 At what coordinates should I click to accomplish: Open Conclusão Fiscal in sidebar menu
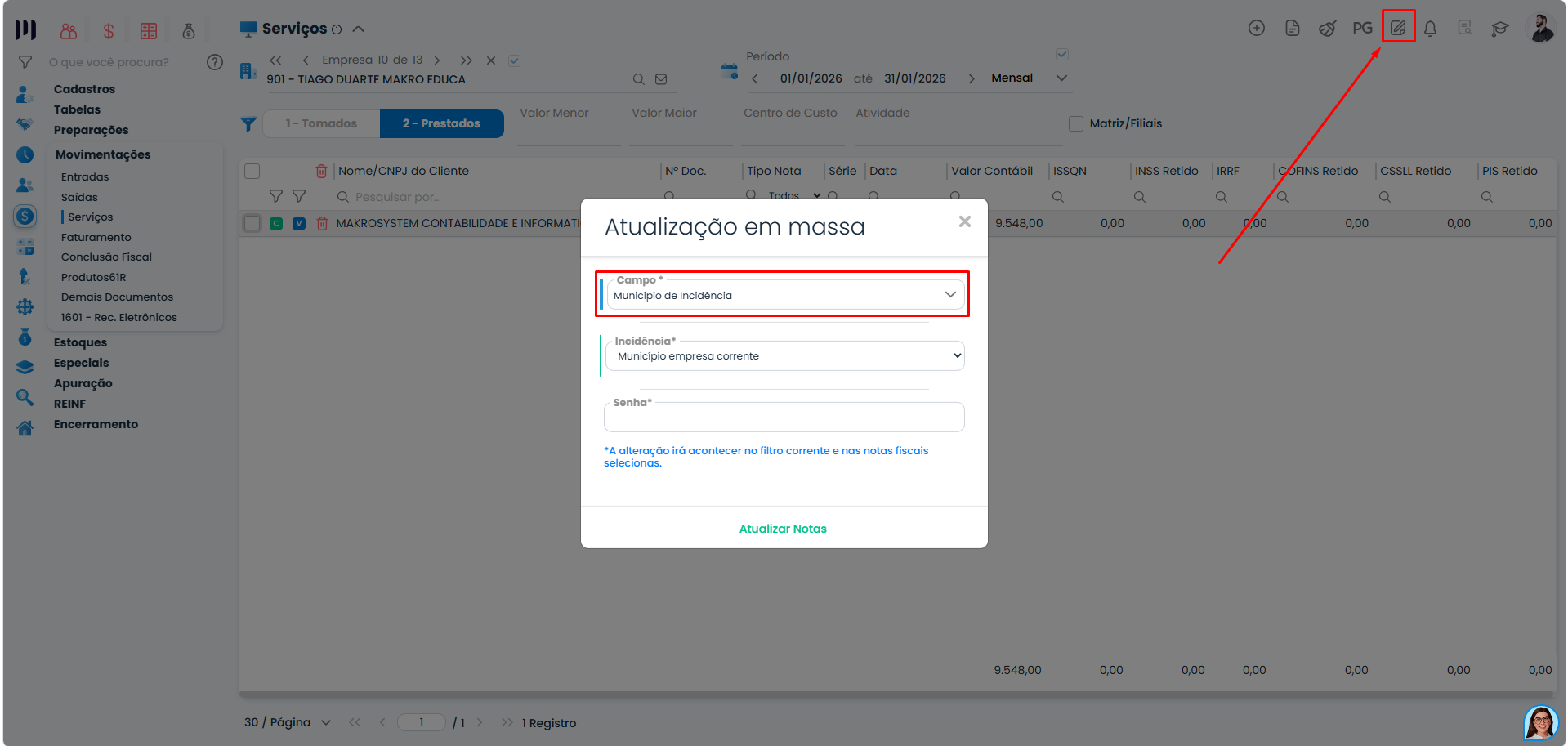tap(106, 257)
